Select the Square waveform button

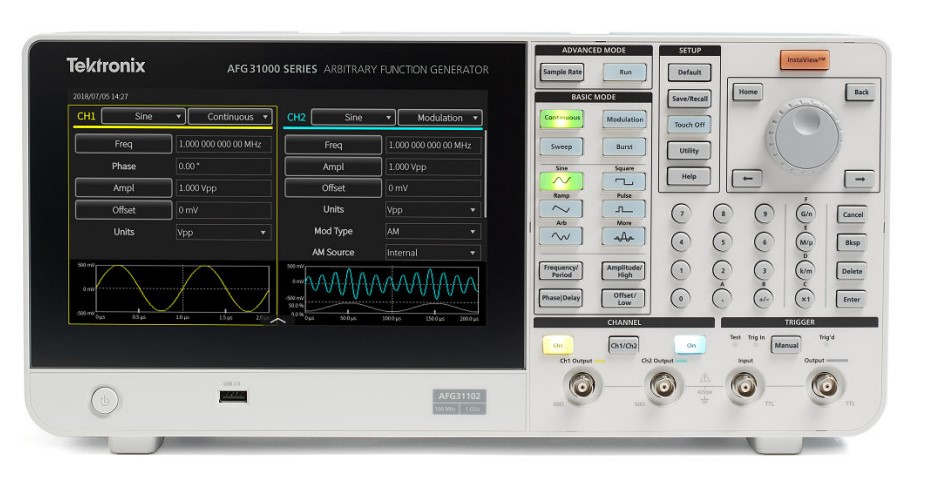click(x=623, y=181)
